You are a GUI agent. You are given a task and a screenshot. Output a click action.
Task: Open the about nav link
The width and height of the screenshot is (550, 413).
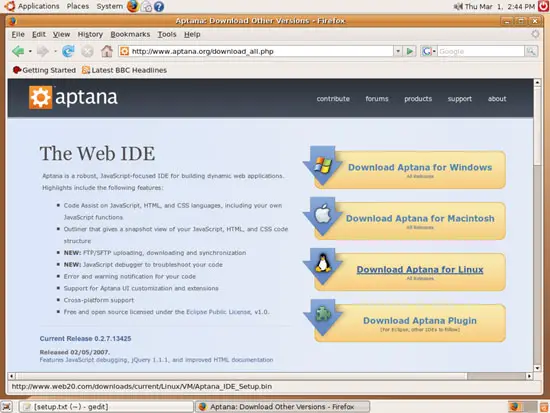(x=497, y=99)
